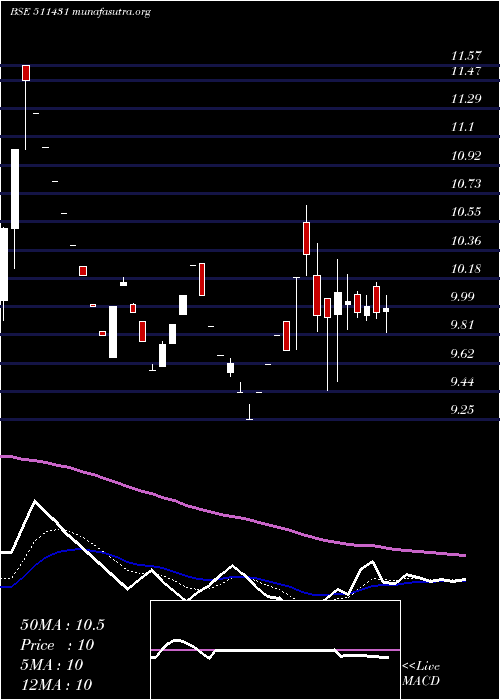Click the 11.47 price level label
Image resolution: width=500 pixels, height=700 pixels.
click(x=466, y=71)
